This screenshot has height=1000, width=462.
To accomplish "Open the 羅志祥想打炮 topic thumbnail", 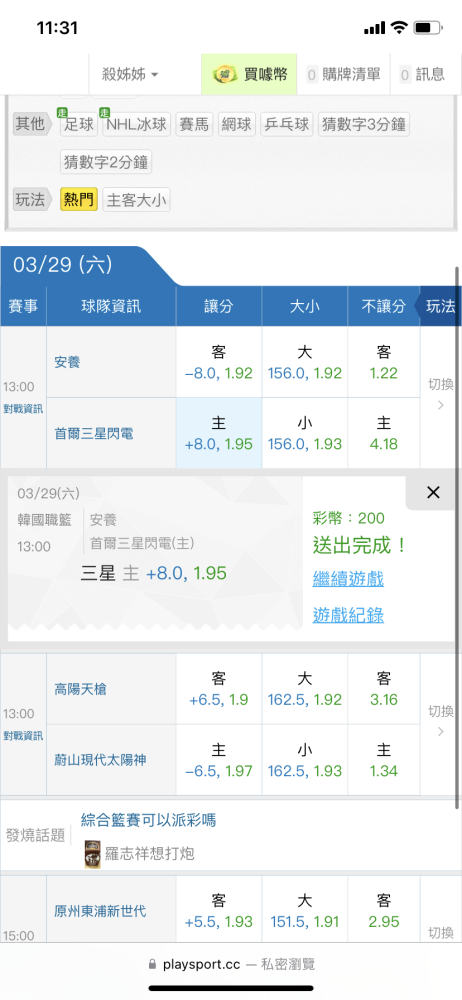I will [x=93, y=853].
